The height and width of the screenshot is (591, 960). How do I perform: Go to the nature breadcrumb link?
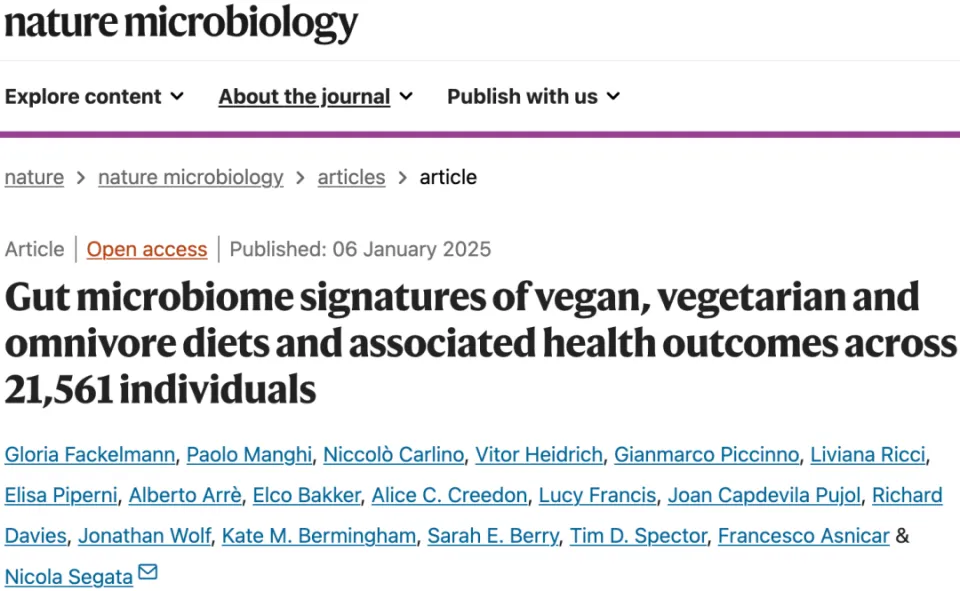34,178
